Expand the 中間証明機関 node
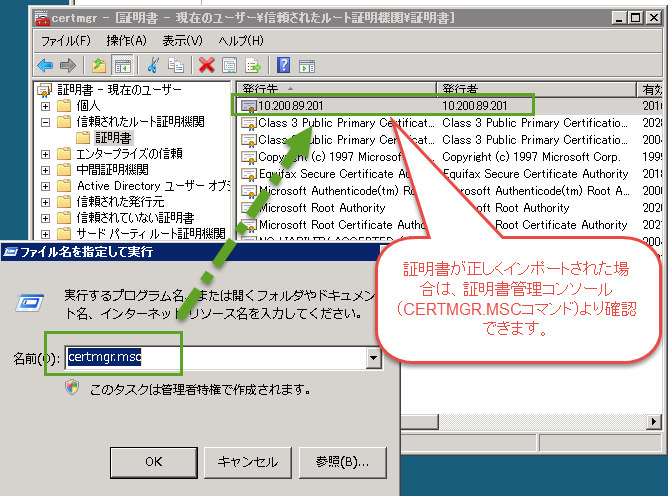The height and width of the screenshot is (496, 668). click(x=45, y=170)
